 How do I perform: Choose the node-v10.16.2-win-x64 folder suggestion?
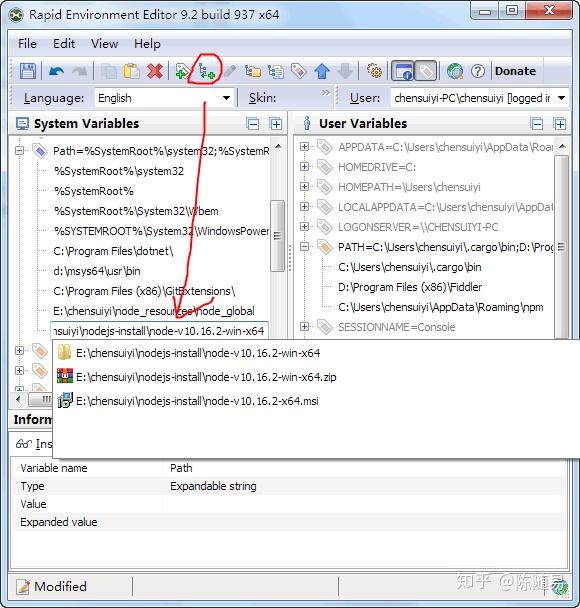click(198, 353)
